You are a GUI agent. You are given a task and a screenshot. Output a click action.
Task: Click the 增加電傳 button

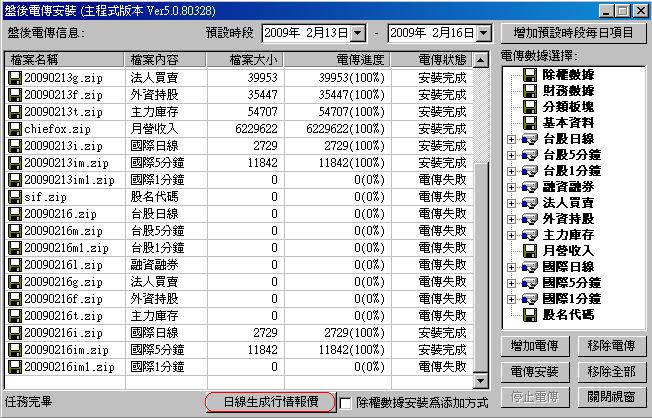coord(535,346)
